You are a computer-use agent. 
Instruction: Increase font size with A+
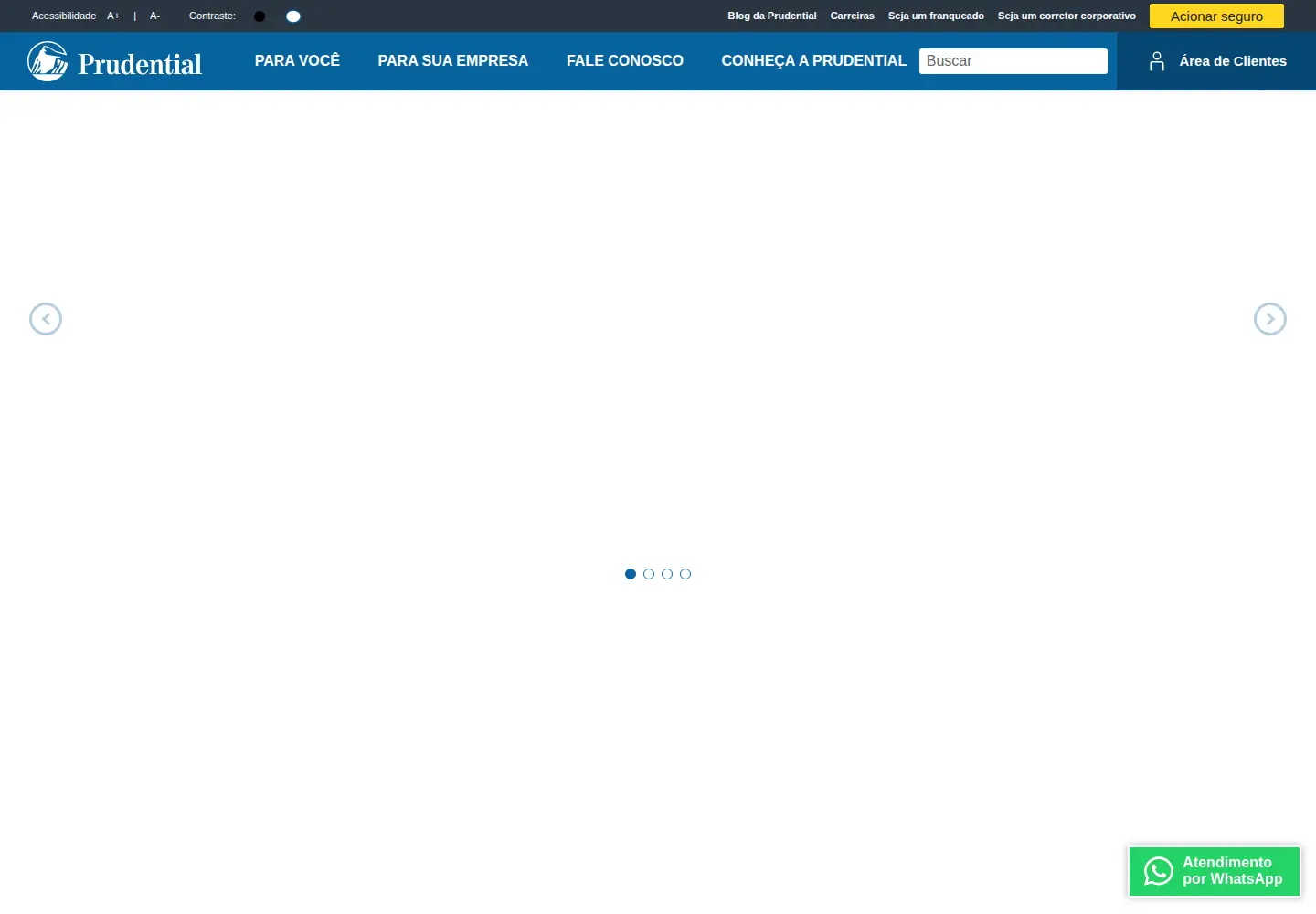coord(113,16)
